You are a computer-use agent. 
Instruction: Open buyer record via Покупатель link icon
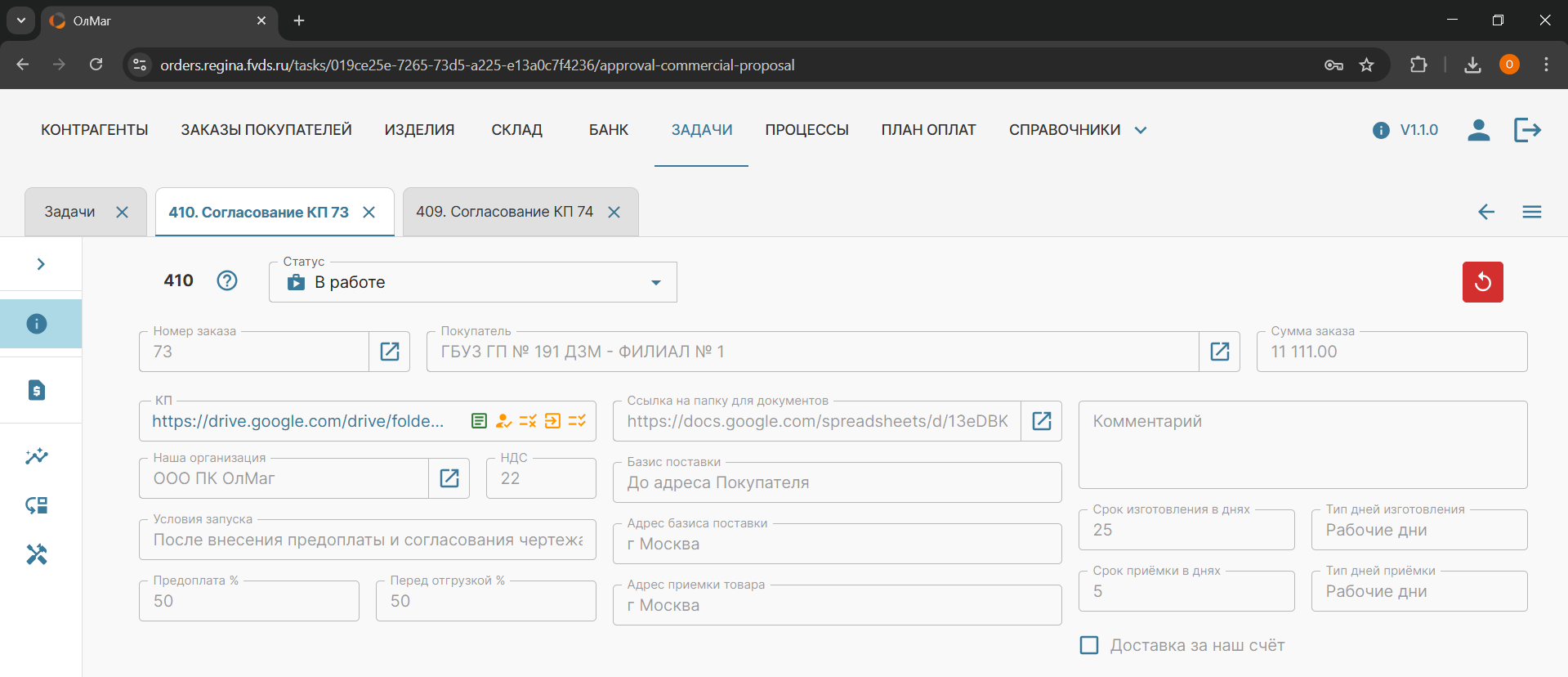click(1219, 352)
